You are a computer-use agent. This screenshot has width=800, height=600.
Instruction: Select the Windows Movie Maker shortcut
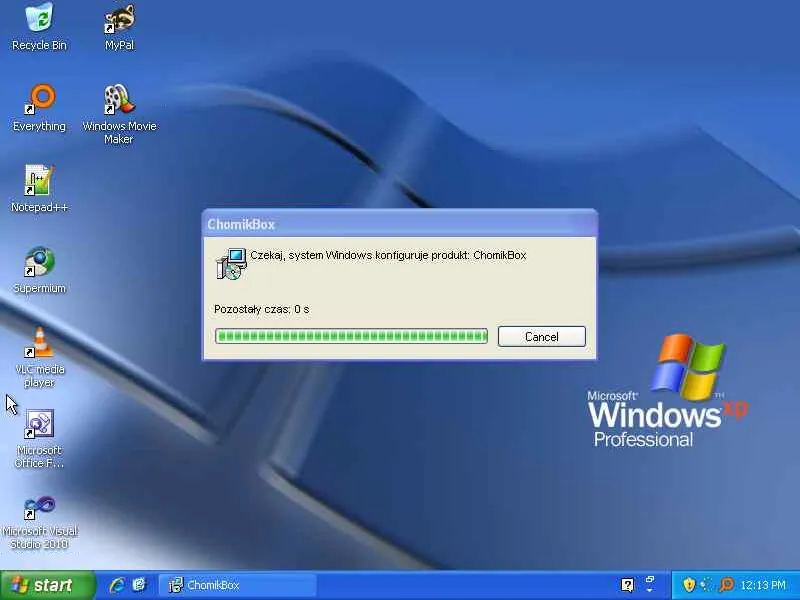tap(119, 114)
